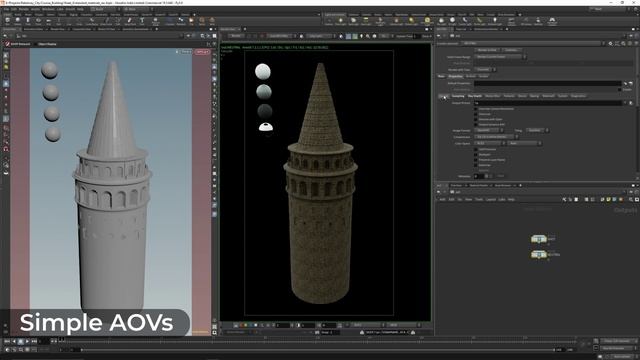Select the Curve Bezier shelf tool

[91, 21]
